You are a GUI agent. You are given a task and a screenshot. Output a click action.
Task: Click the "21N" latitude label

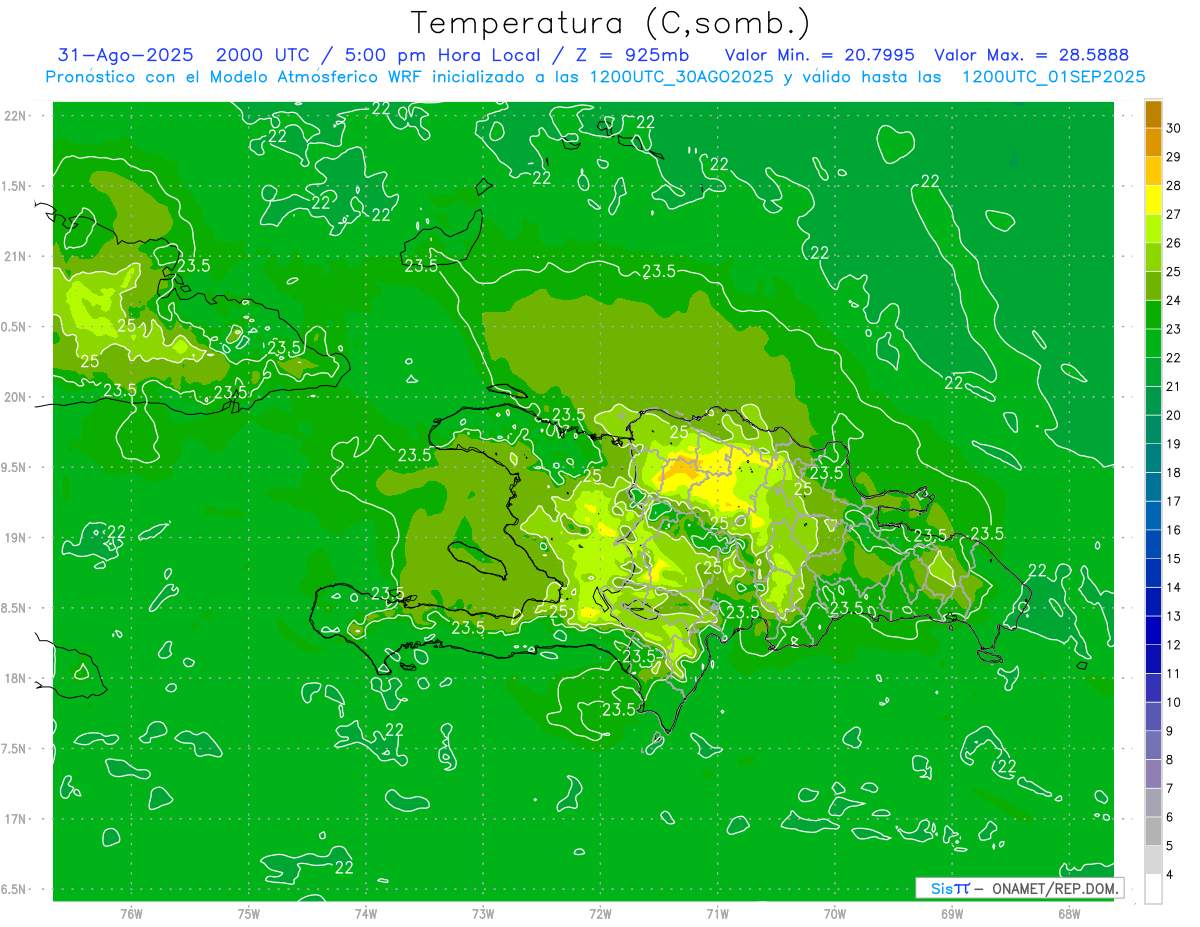15,256
